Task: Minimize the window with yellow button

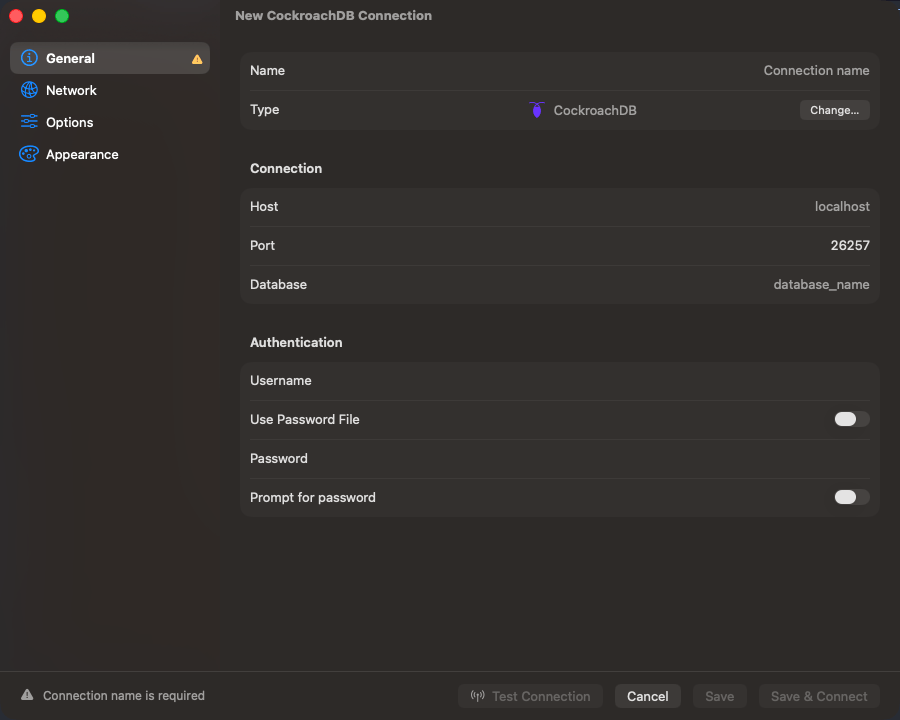Action: (x=39, y=16)
